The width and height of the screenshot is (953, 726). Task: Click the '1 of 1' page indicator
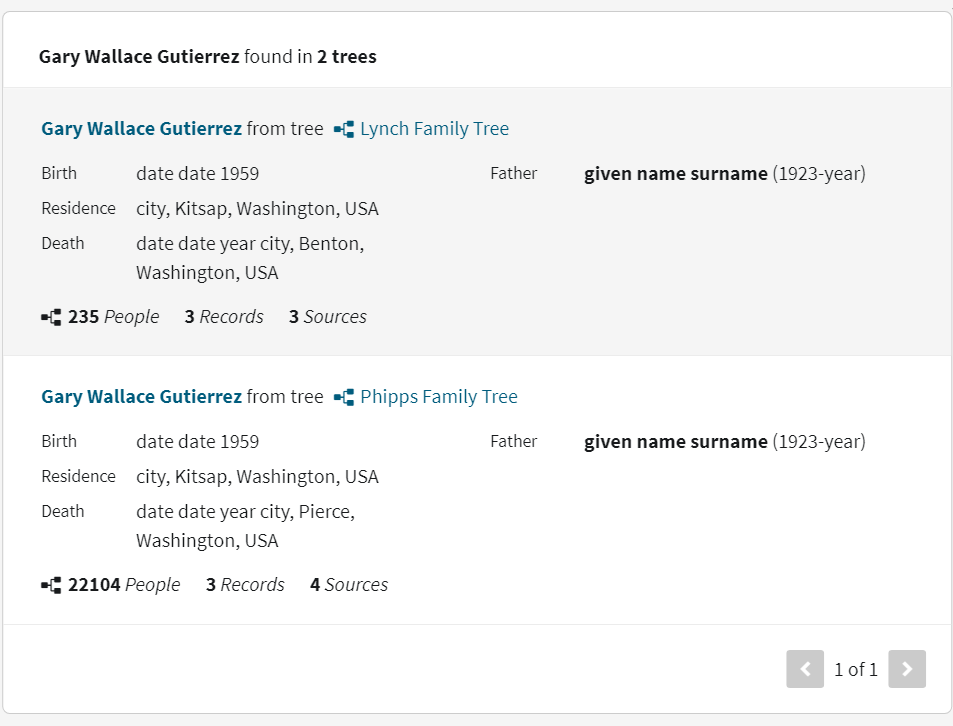coord(856,670)
